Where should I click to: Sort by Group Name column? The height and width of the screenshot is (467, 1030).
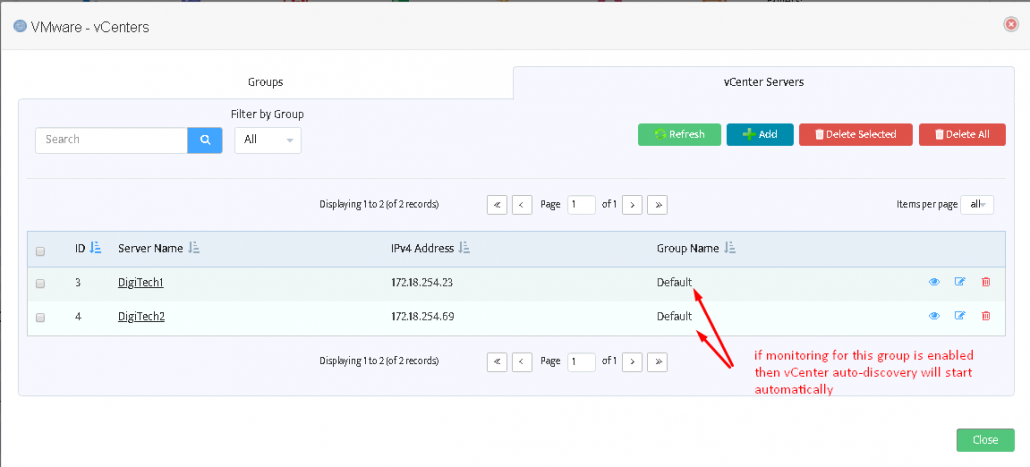(x=730, y=248)
